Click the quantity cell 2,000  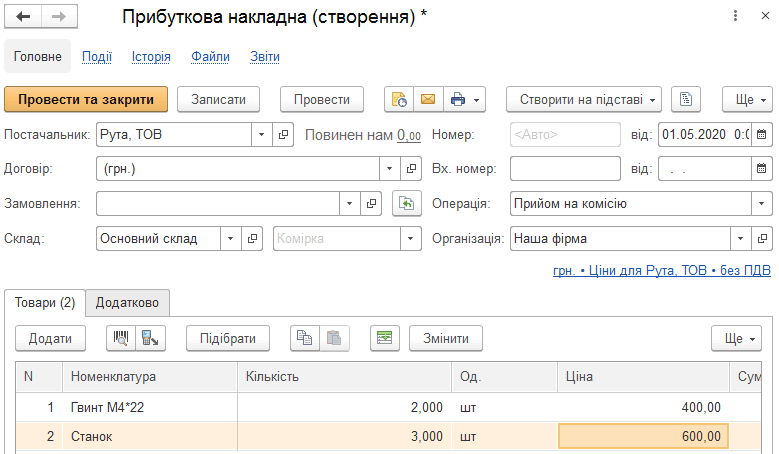point(344,407)
